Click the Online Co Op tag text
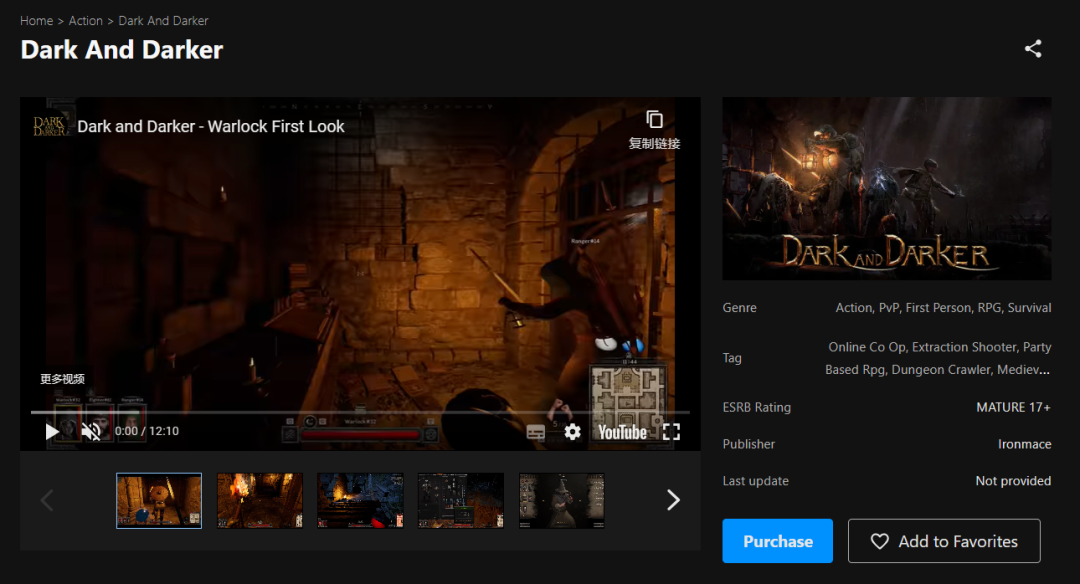 pos(867,347)
